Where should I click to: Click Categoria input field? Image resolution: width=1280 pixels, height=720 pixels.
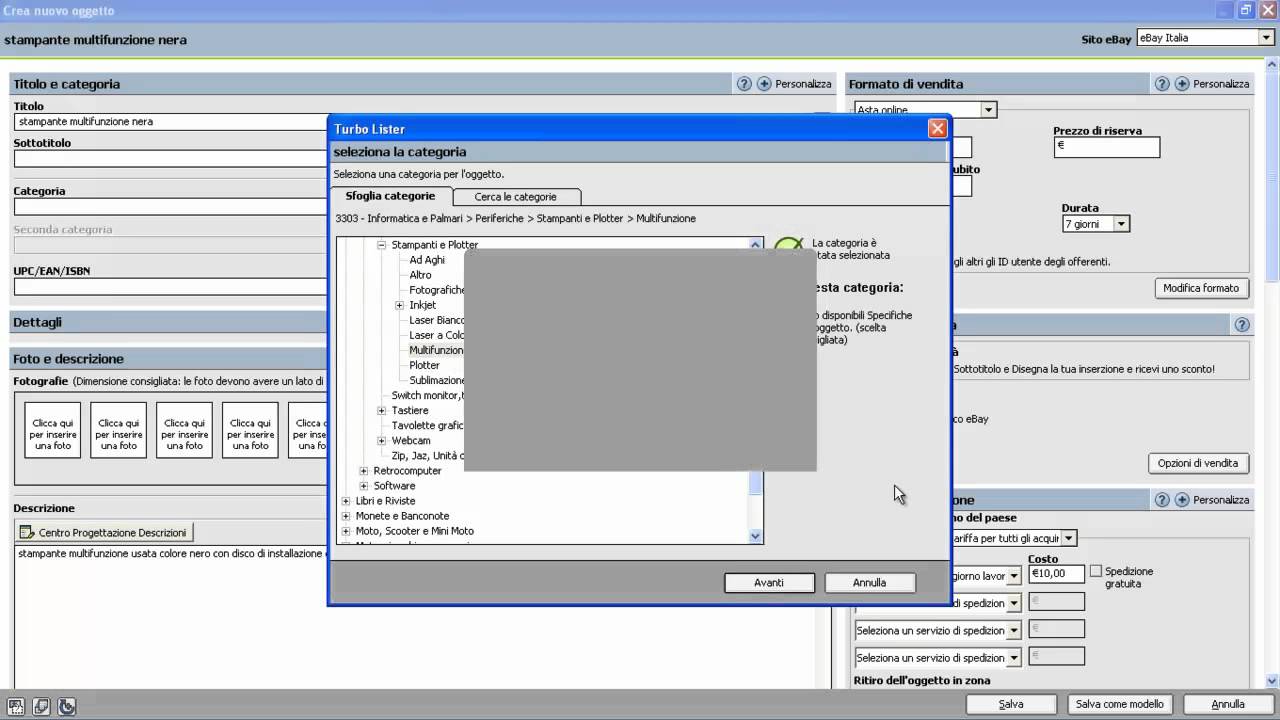coord(171,207)
